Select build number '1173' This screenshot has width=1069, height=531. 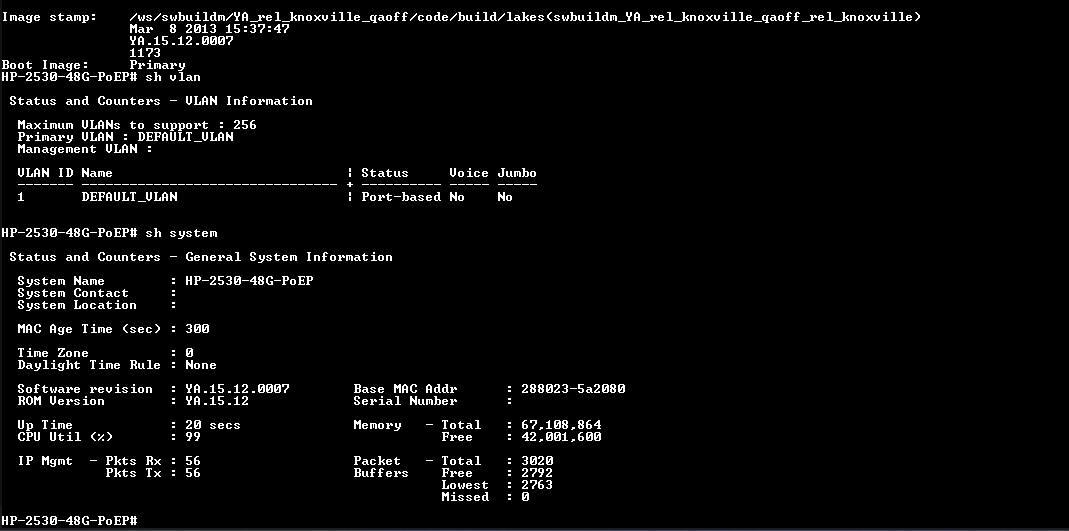click(145, 52)
